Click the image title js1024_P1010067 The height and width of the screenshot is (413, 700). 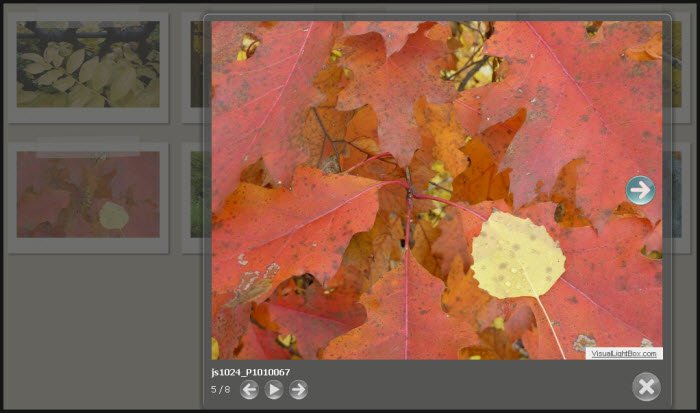pos(250,372)
